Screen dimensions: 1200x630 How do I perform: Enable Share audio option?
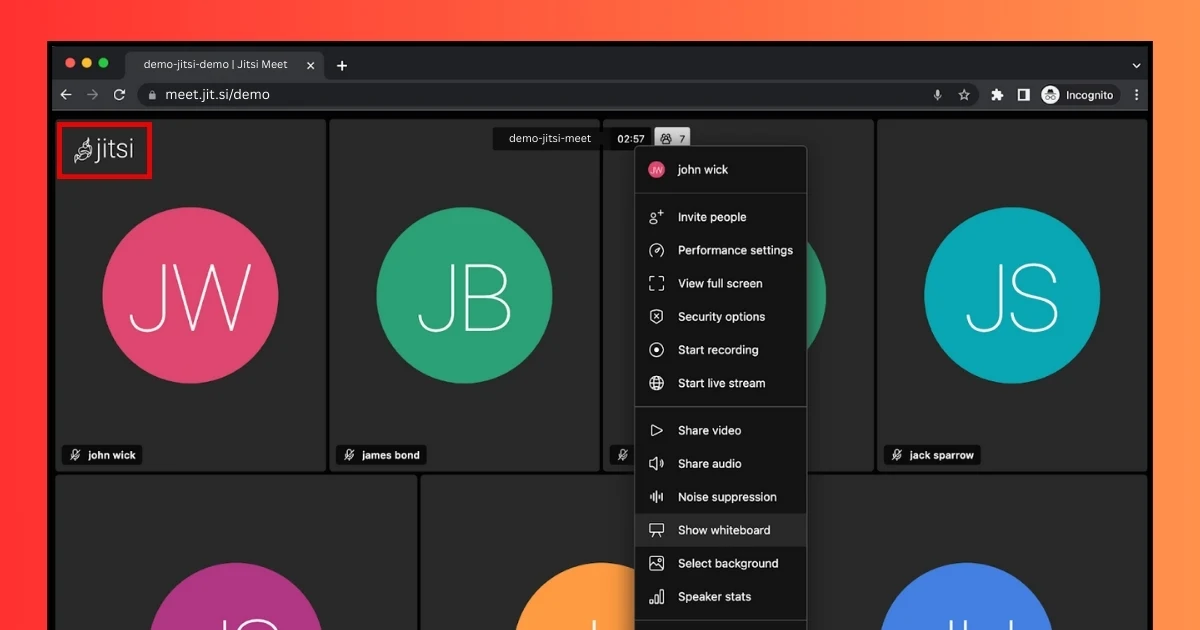coord(709,464)
